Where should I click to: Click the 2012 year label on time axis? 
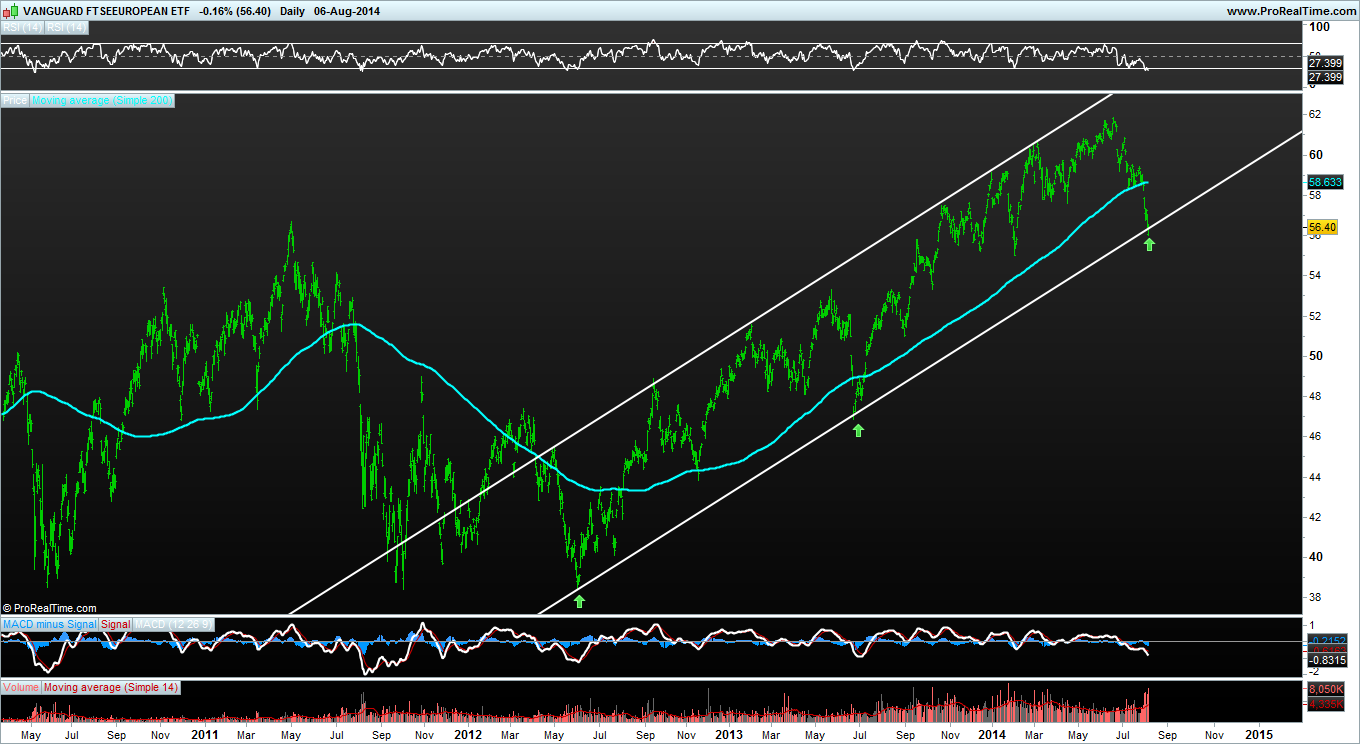467,734
